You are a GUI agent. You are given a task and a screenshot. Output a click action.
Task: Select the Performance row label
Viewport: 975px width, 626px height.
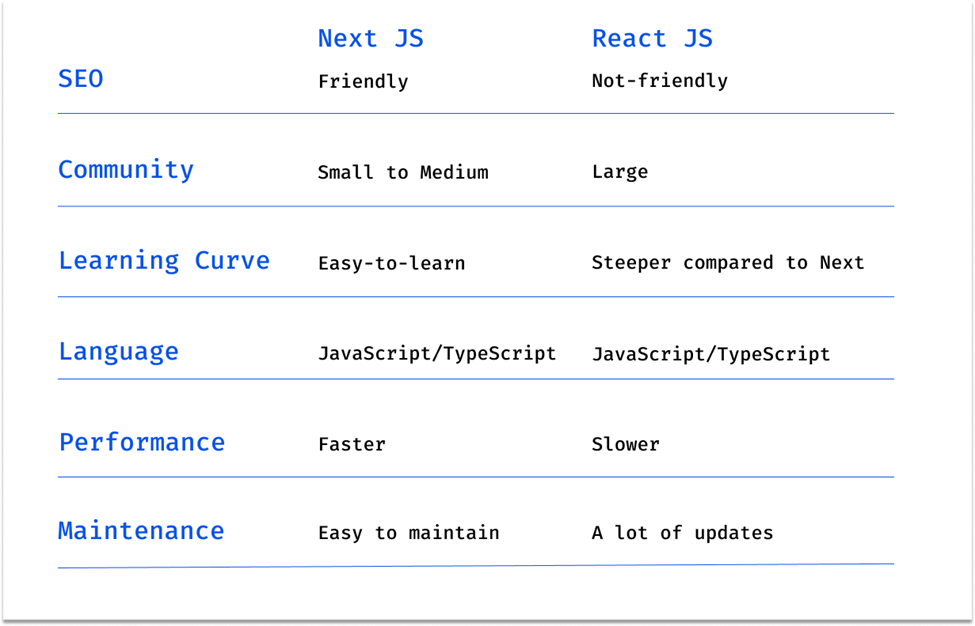142,443
